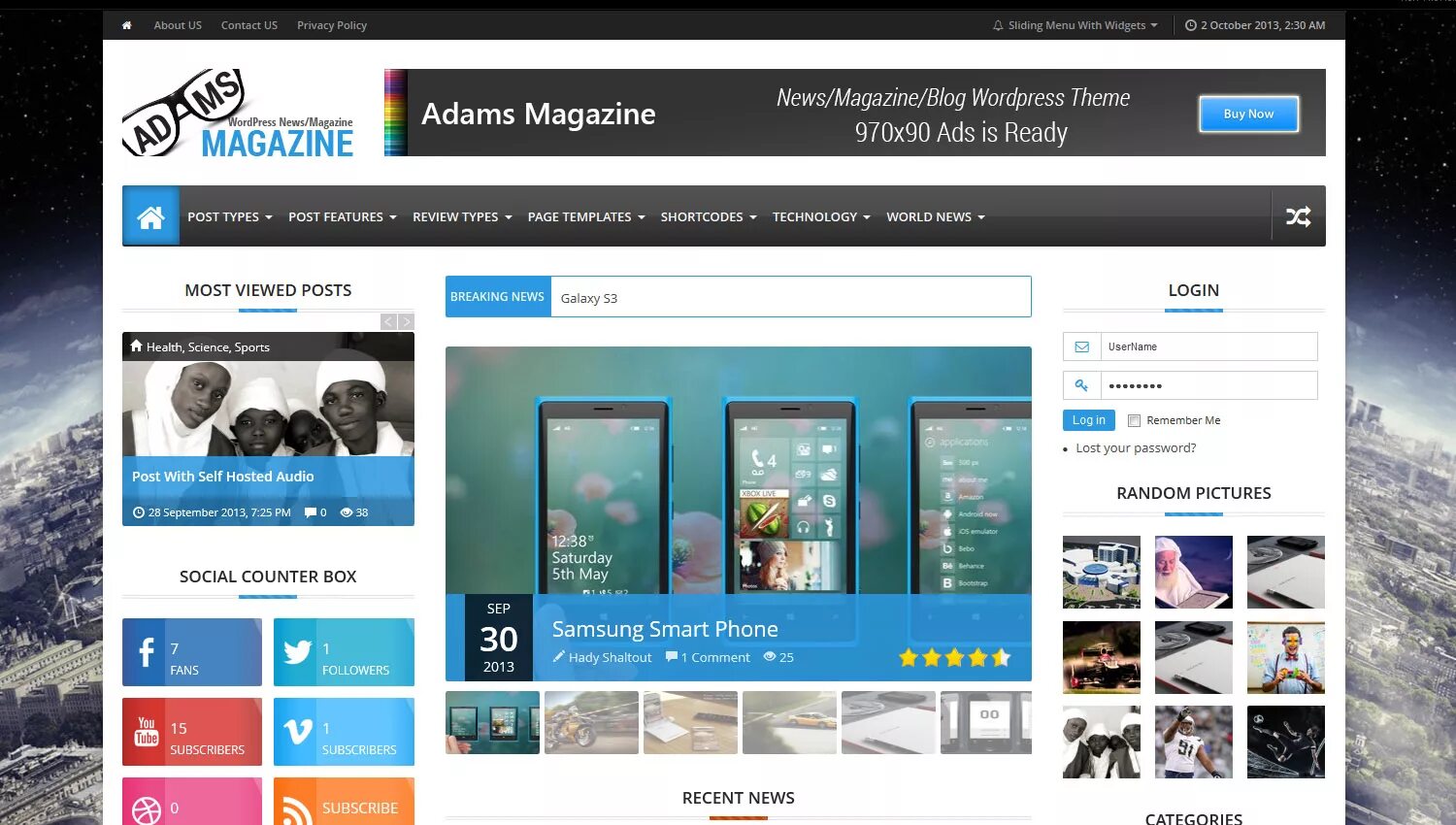The image size is (1456, 825).
Task: Expand the Shortcodes menu
Action: pyautogui.click(x=709, y=216)
